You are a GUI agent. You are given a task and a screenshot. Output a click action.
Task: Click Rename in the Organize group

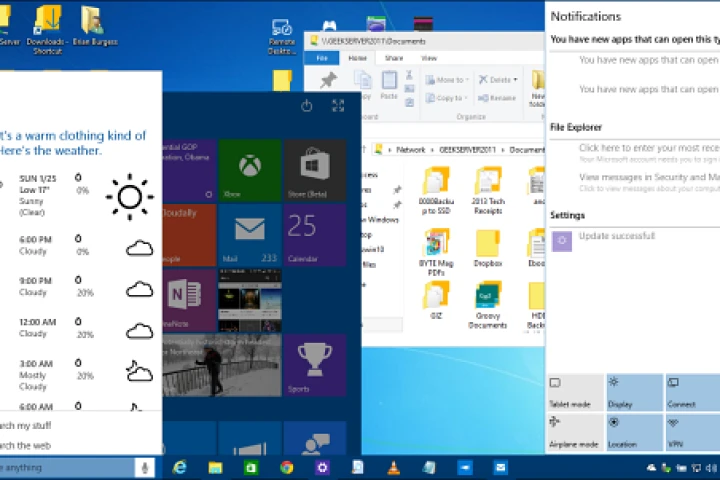tap(497, 98)
